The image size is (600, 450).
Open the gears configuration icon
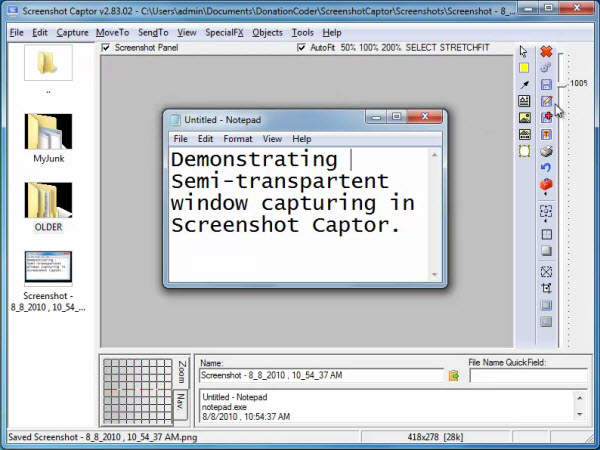click(x=546, y=68)
